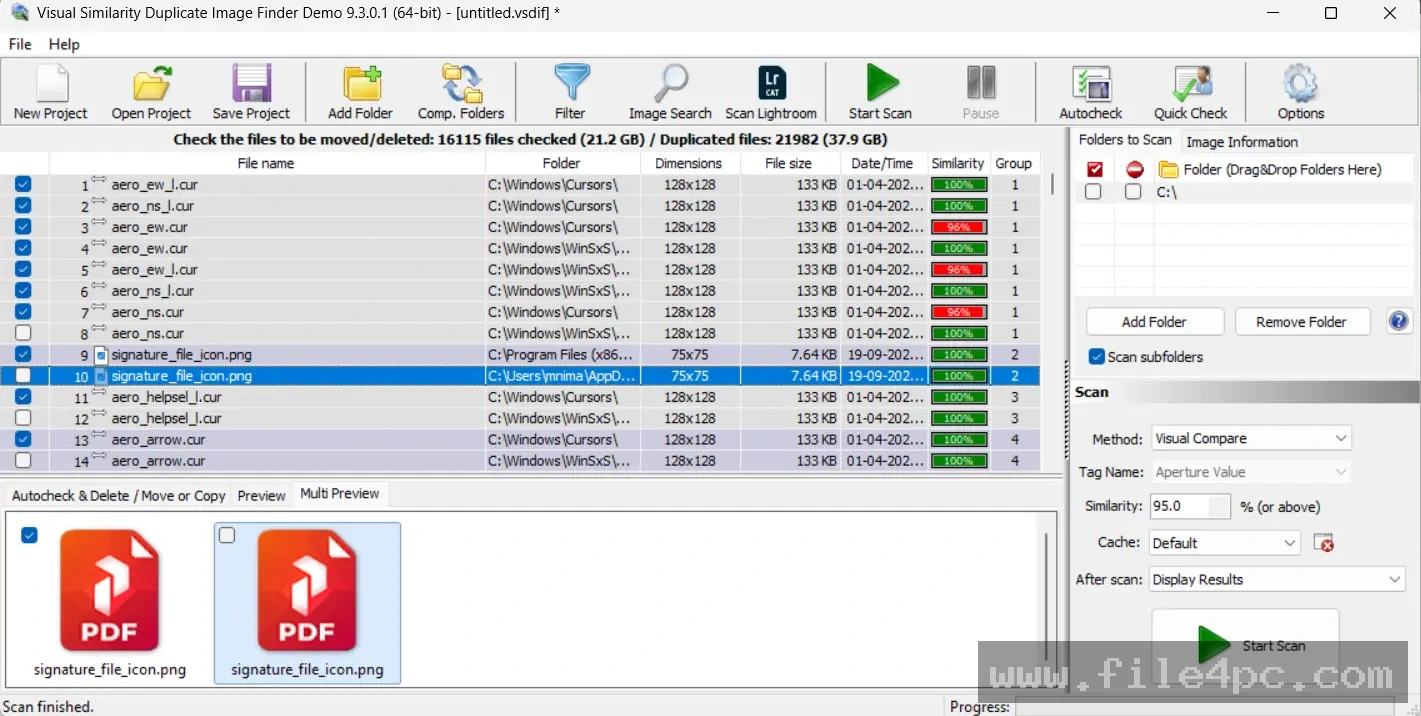Click the multi preview vertical scrollbar
1421x716 pixels.
1047,598
